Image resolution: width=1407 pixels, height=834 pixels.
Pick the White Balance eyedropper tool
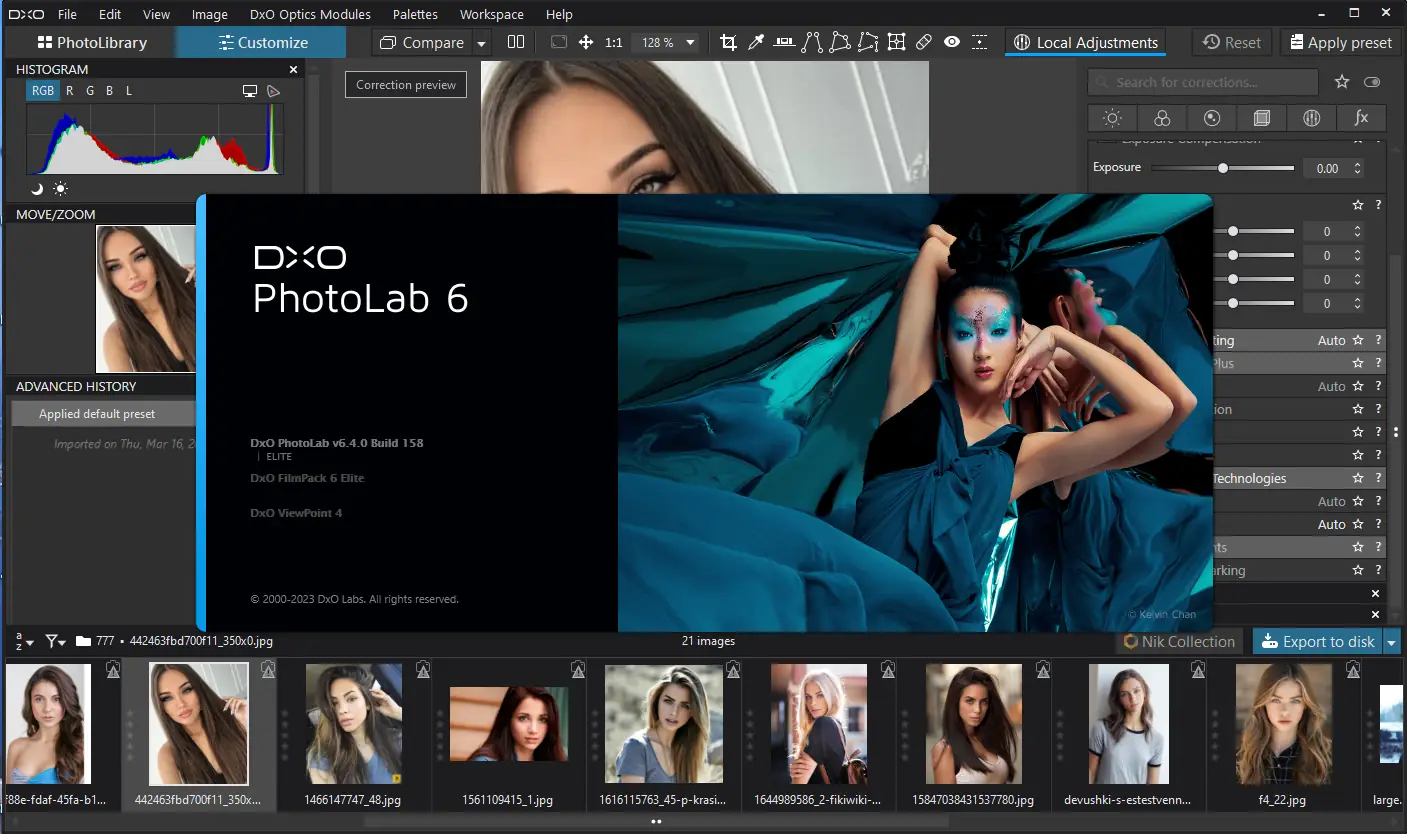pos(757,43)
